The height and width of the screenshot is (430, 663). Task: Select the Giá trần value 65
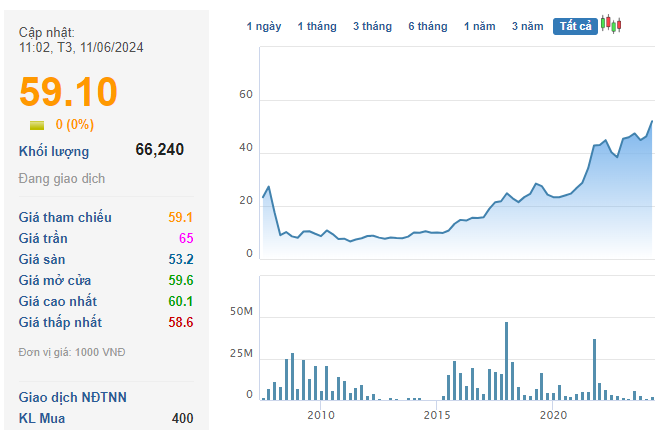(x=186, y=239)
